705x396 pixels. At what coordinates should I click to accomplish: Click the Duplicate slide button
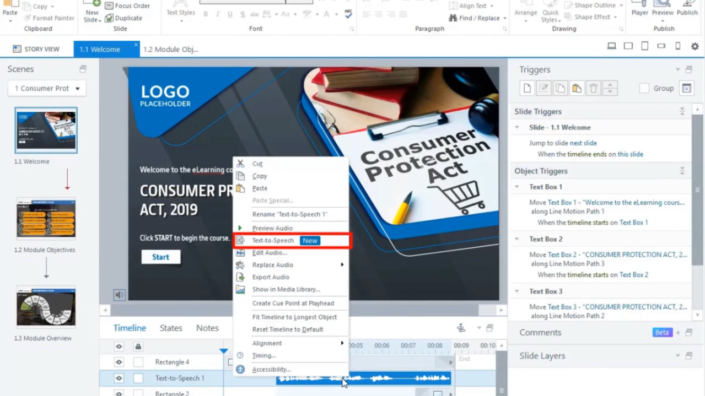(x=124, y=18)
